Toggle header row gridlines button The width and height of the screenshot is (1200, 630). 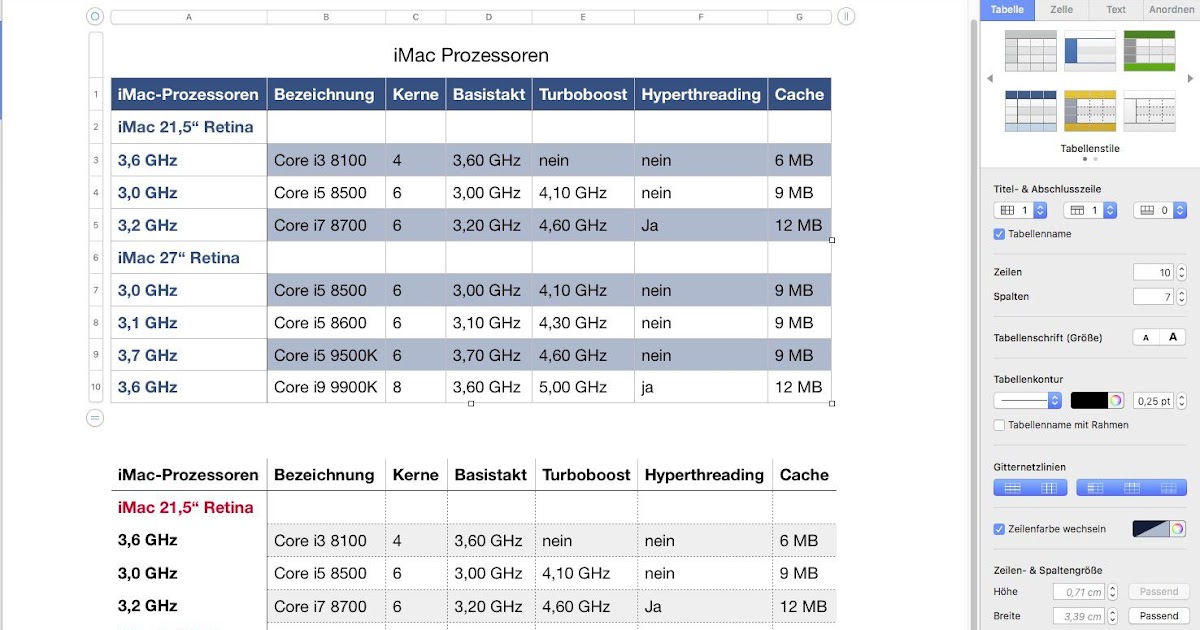click(1132, 488)
